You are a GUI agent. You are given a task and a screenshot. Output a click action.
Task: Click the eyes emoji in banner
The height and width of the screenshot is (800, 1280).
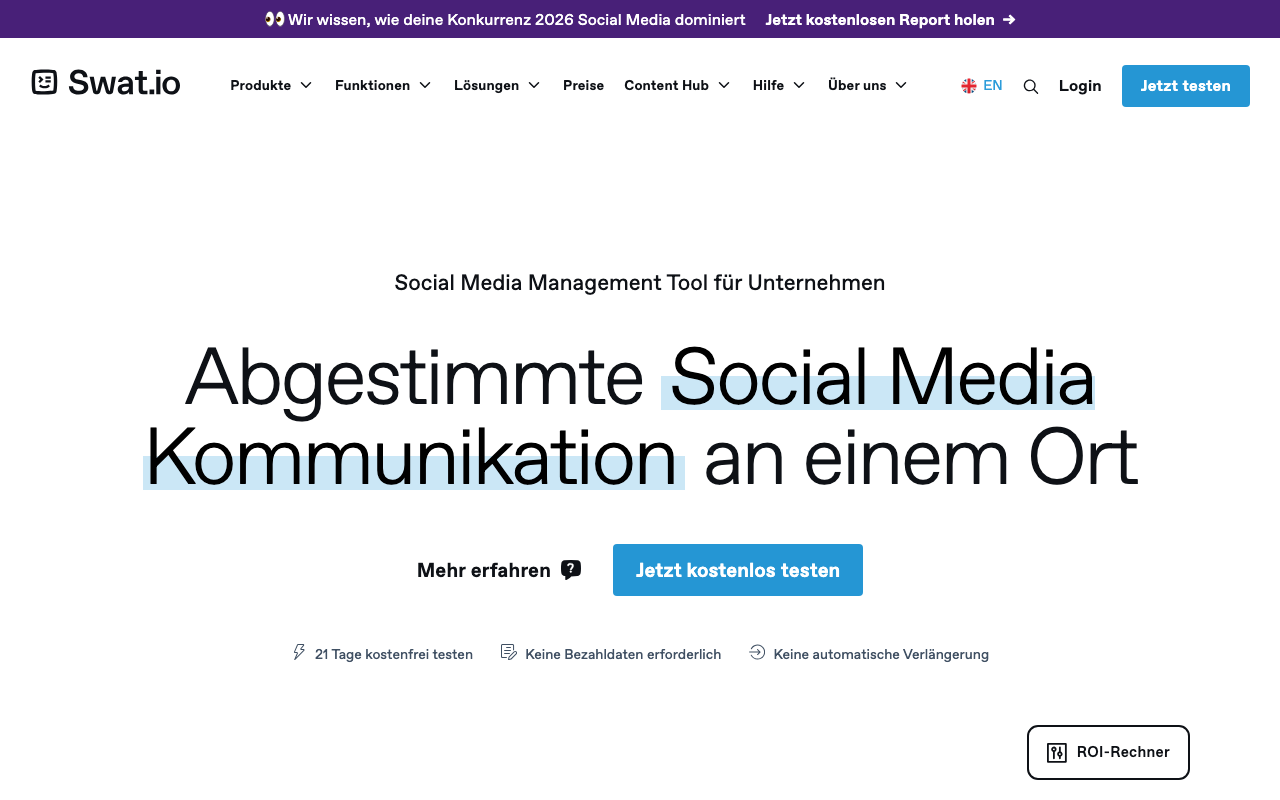(274, 20)
